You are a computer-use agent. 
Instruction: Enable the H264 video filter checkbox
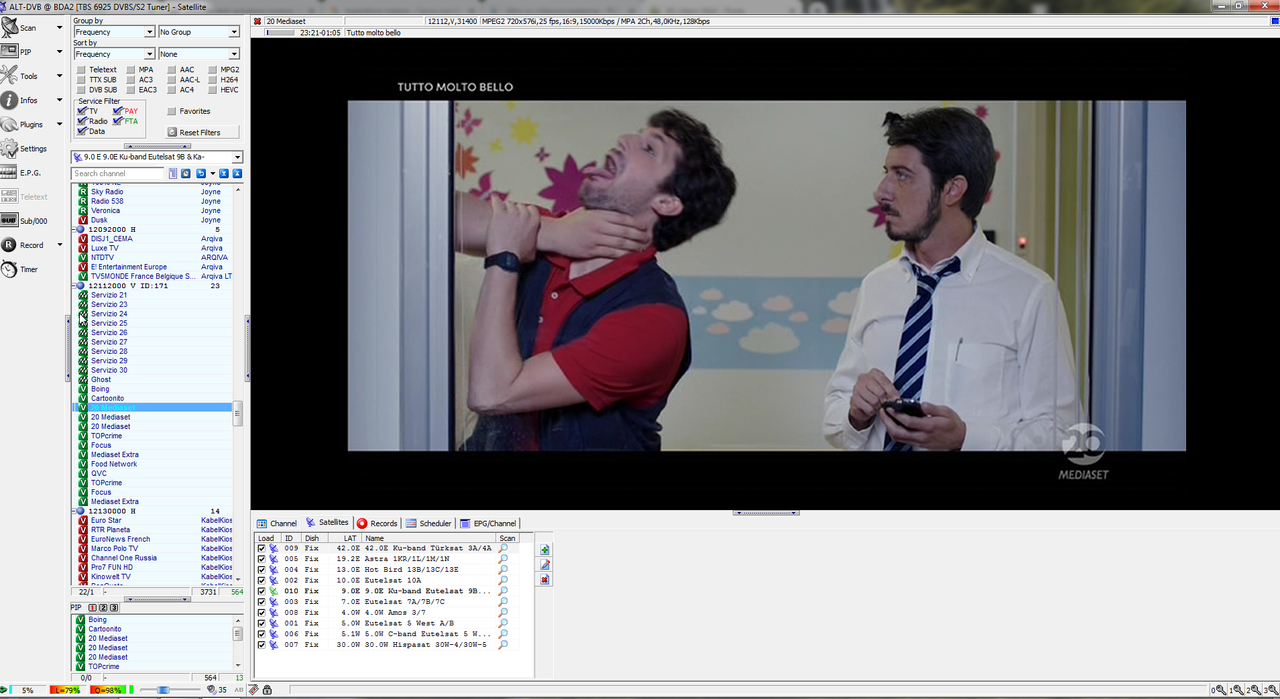[214, 80]
